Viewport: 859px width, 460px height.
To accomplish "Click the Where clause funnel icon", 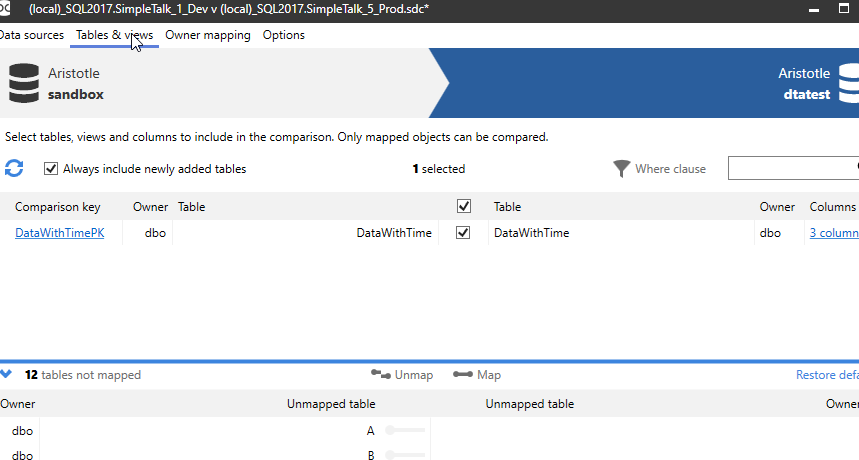I will 622,169.
